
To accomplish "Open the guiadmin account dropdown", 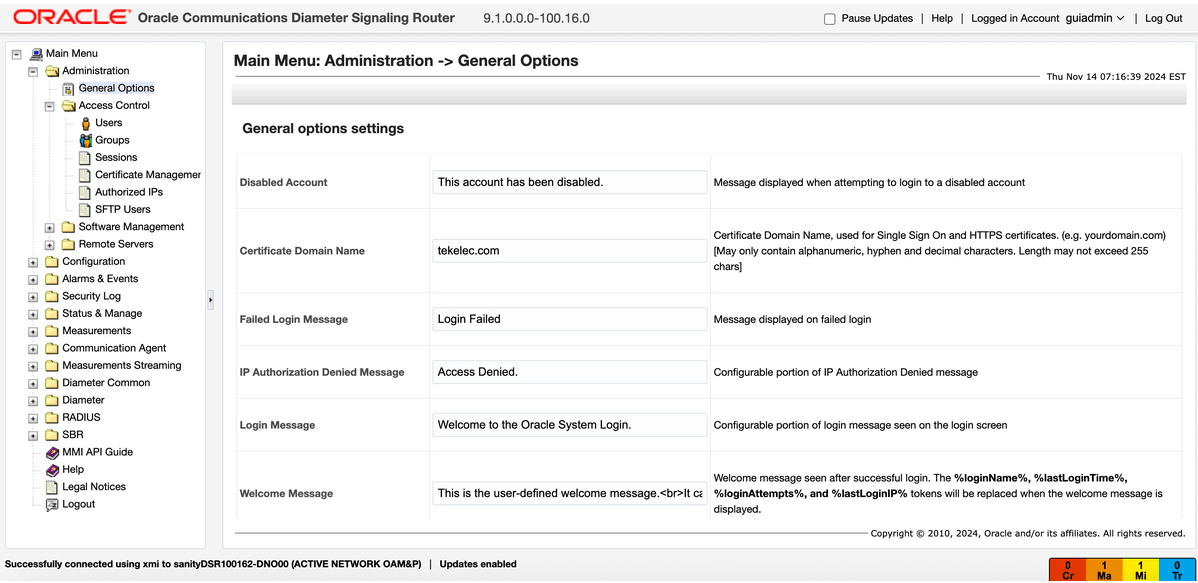I will click(x=1095, y=18).
